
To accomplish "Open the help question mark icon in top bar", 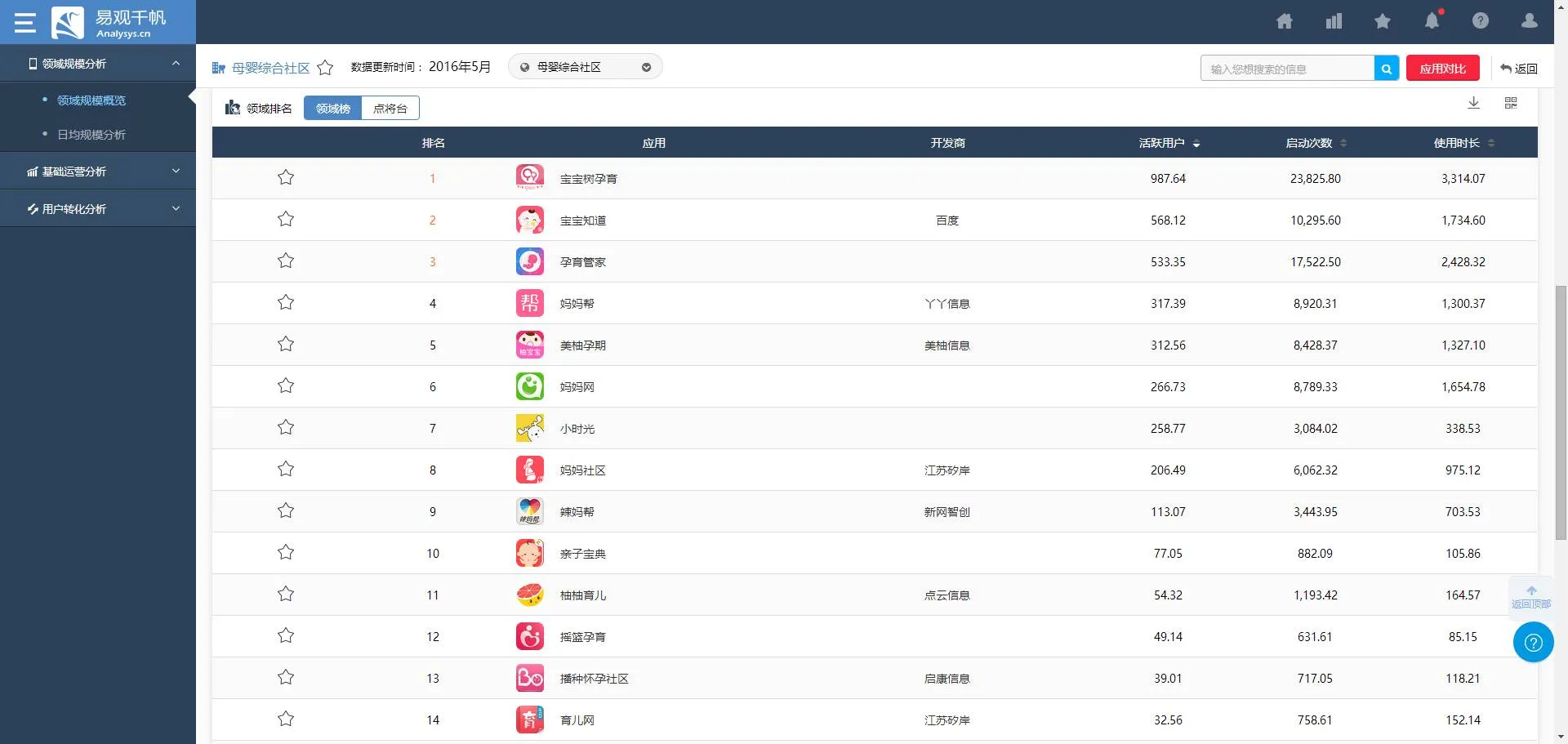I will (x=1481, y=21).
